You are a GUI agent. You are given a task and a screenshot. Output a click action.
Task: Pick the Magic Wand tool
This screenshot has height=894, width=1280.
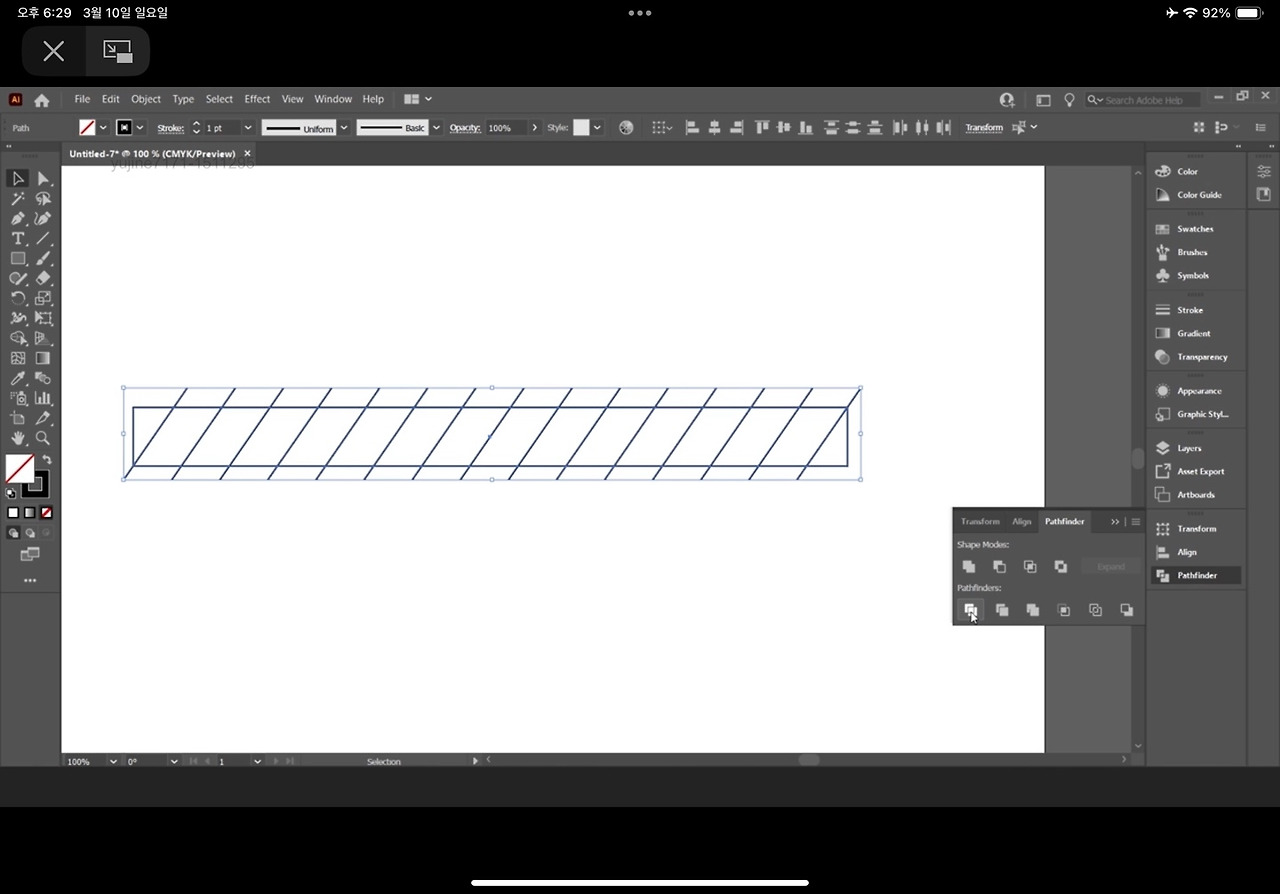point(18,198)
